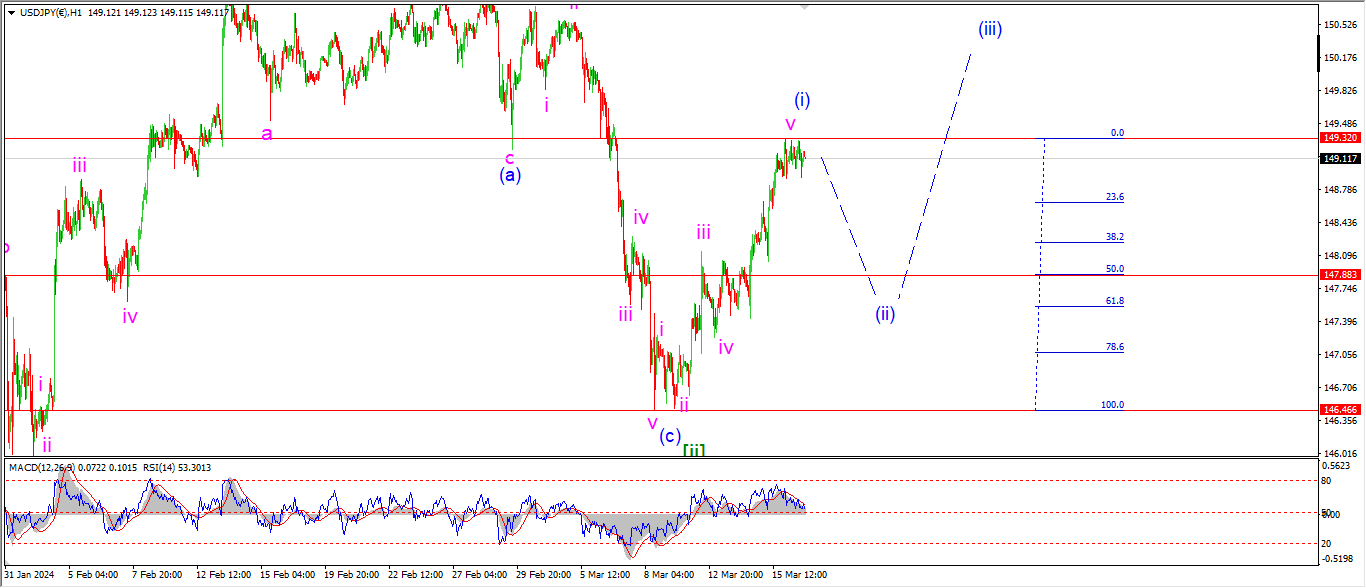Image resolution: width=1366 pixels, height=588 pixels.
Task: Select the Fibonacci 0.0 level label
Action: [1117, 133]
